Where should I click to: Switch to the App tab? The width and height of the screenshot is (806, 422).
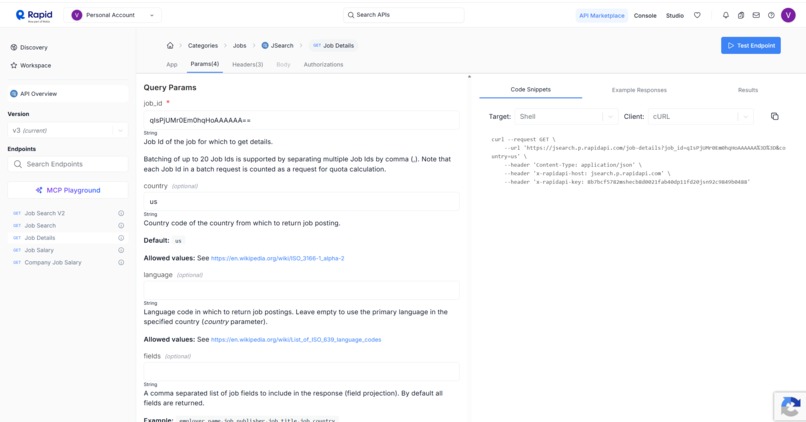pos(172,65)
